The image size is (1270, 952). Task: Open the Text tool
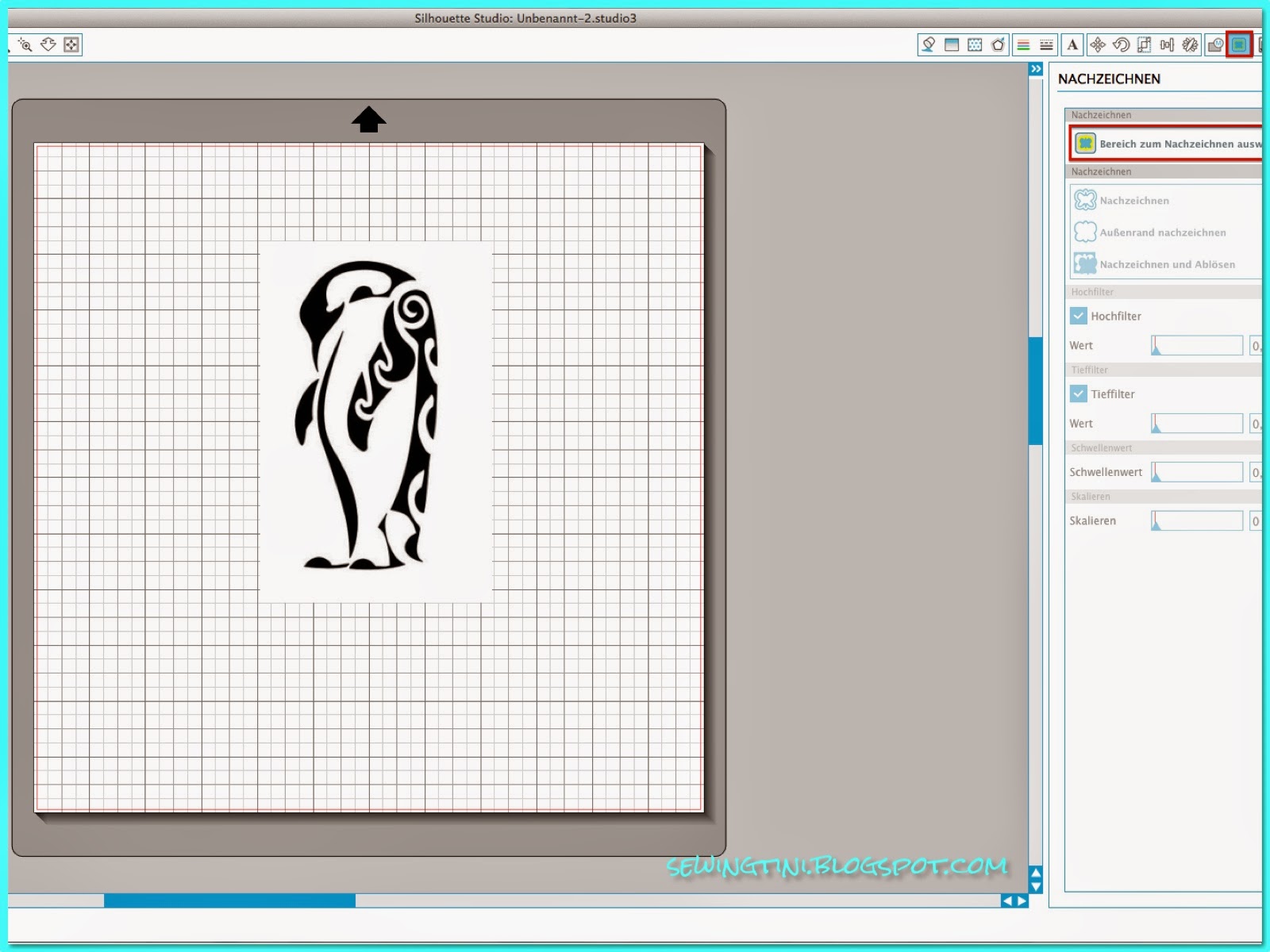tap(1072, 45)
